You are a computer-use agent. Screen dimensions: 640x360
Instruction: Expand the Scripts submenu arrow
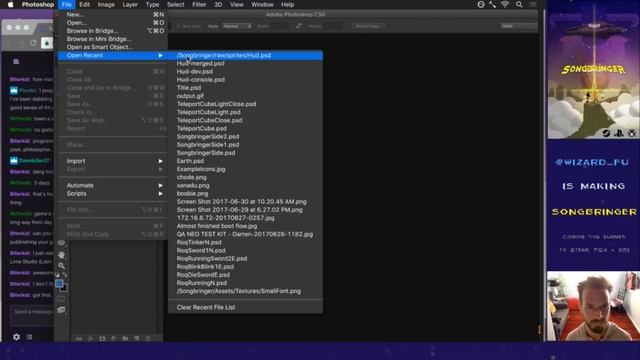pos(160,193)
